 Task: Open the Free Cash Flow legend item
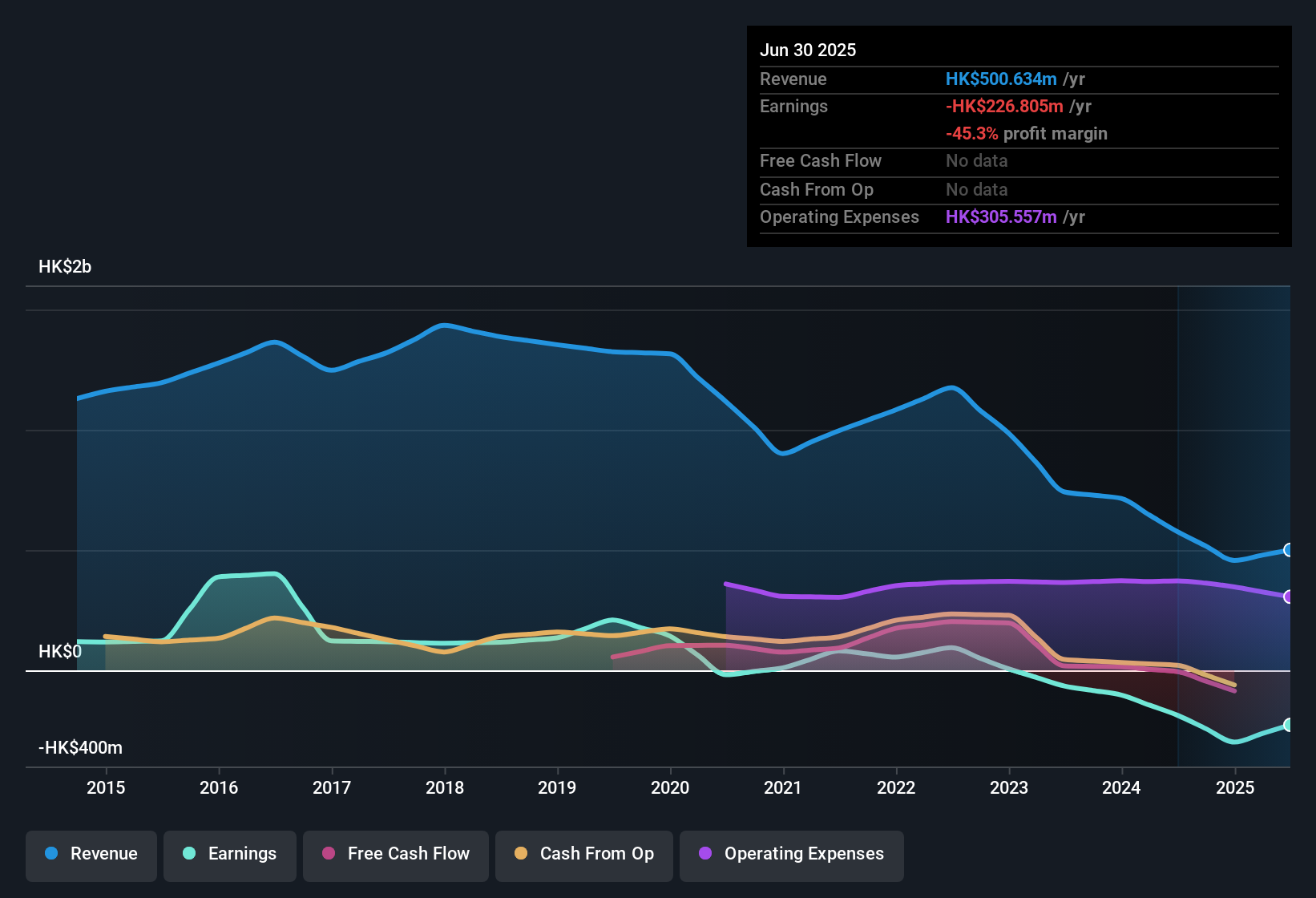(395, 854)
